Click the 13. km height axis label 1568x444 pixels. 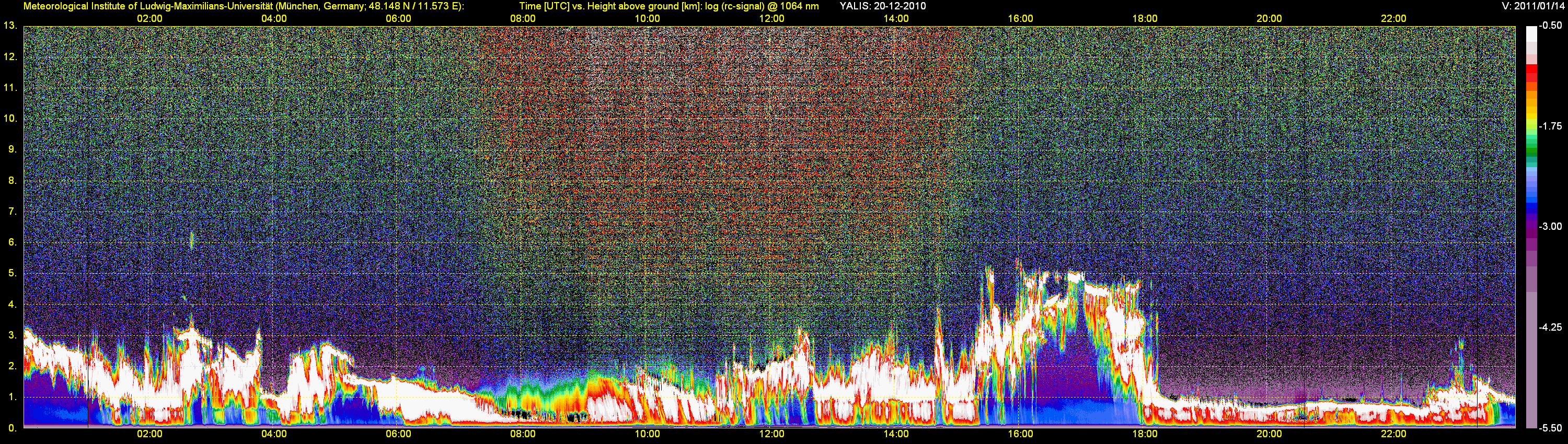pos(10,26)
